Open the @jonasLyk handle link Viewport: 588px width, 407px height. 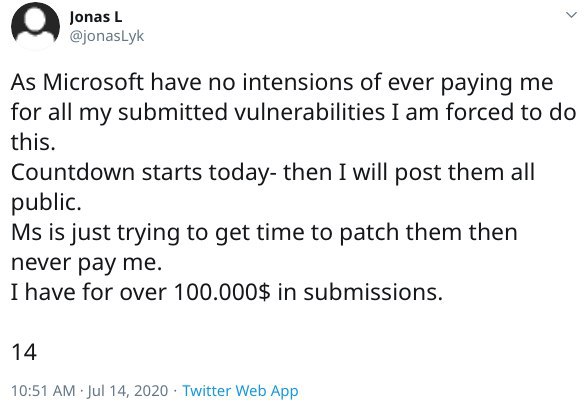106,36
